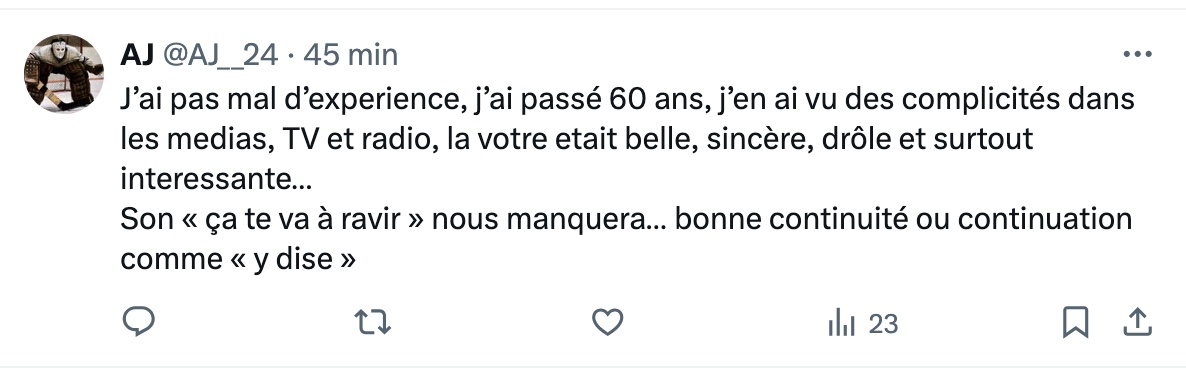Click the word "interessante..." in the tweet
This screenshot has height=370, width=1186.
tap(216, 179)
